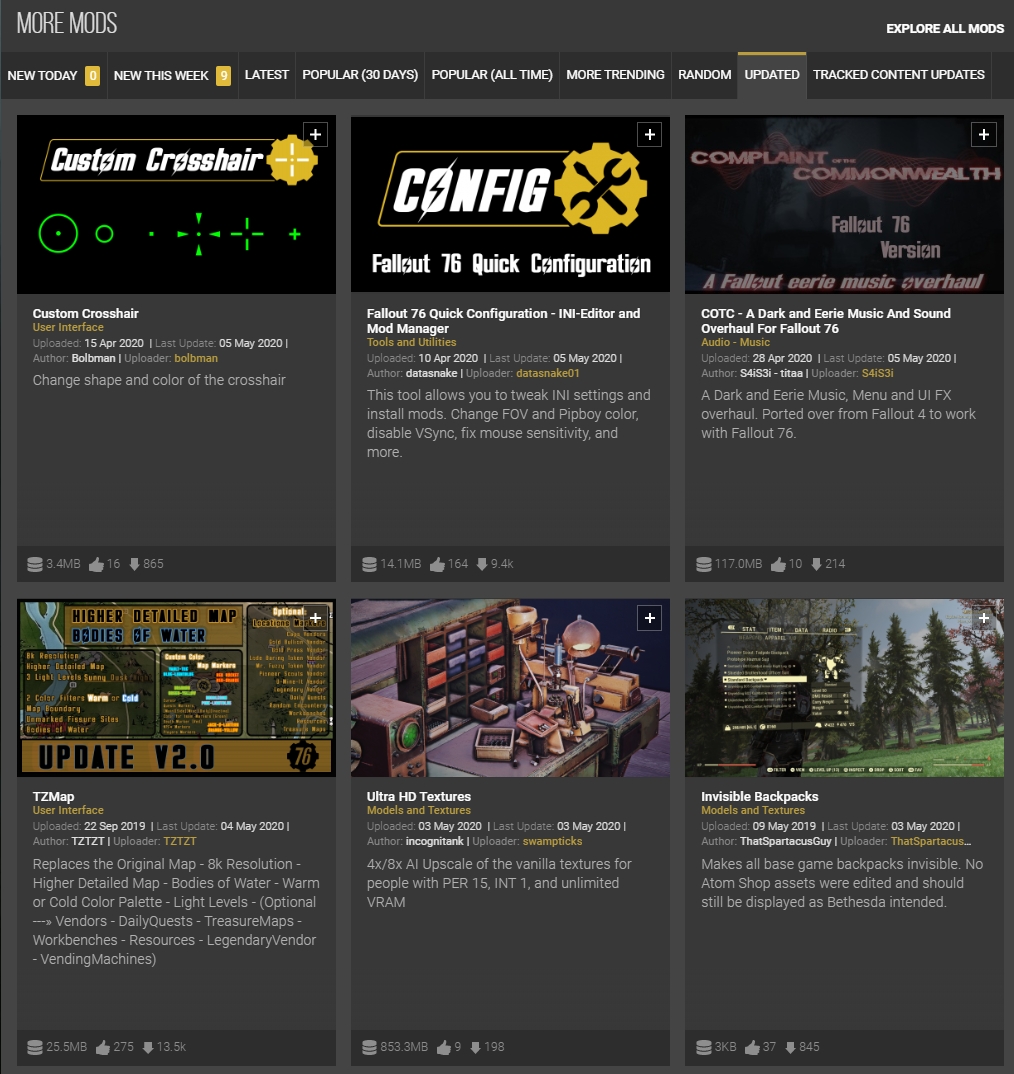
Task: Click downloads icon showing 198
Action: [x=475, y=1047]
